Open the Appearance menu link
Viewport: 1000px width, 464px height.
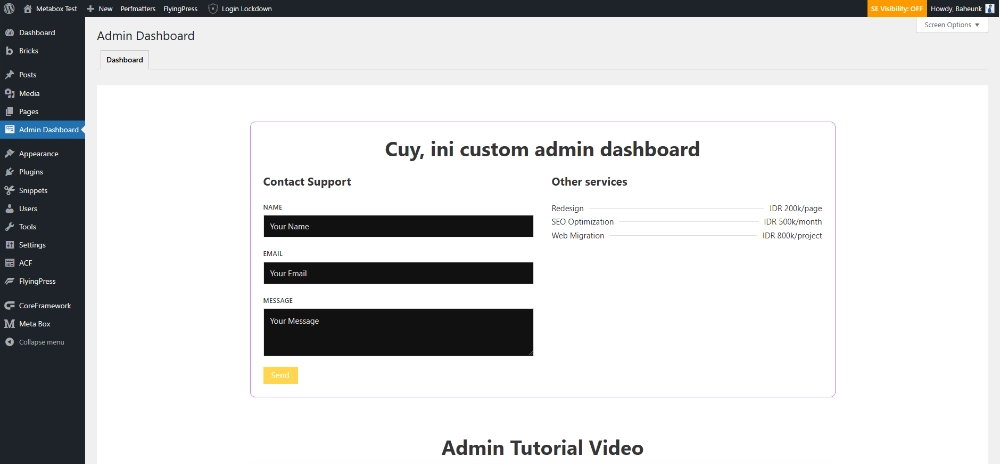38,154
